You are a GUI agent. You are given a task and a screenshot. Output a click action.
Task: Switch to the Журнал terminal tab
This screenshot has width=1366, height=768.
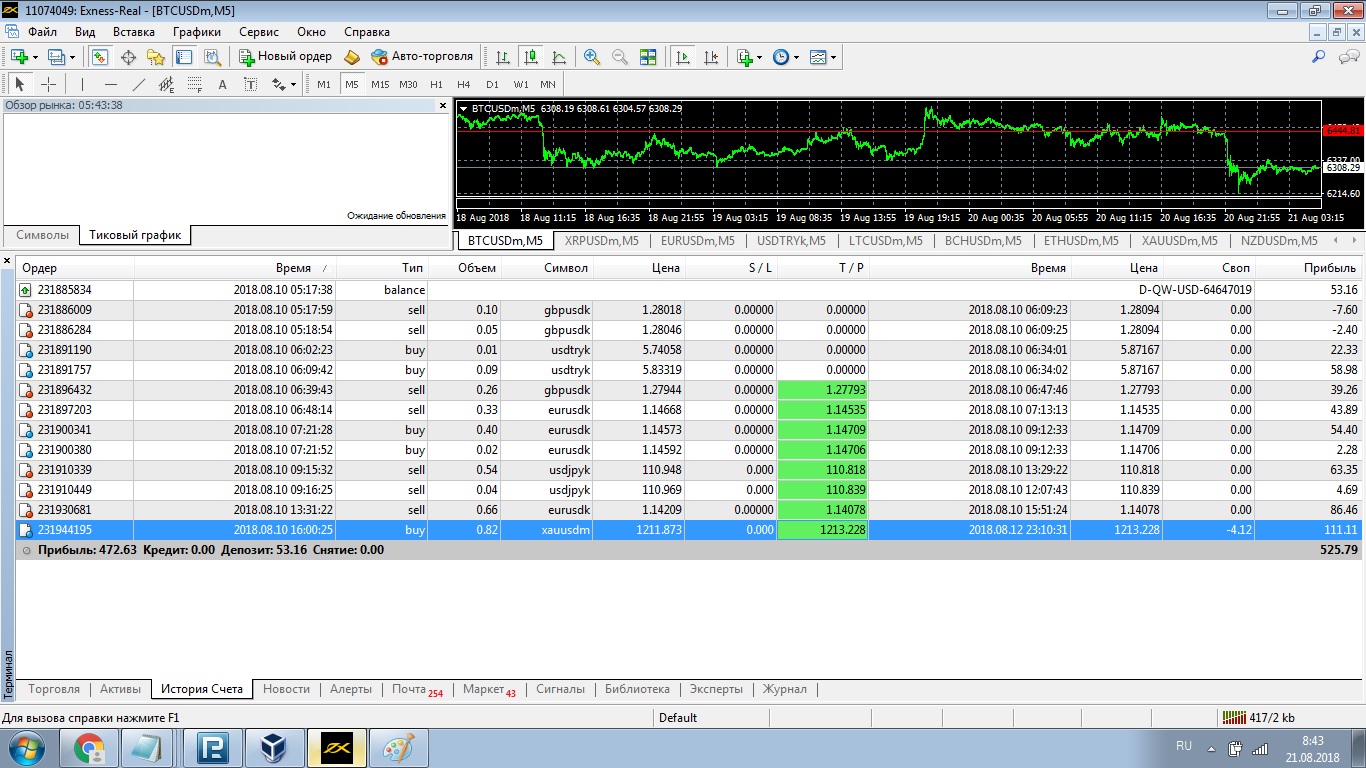784,689
